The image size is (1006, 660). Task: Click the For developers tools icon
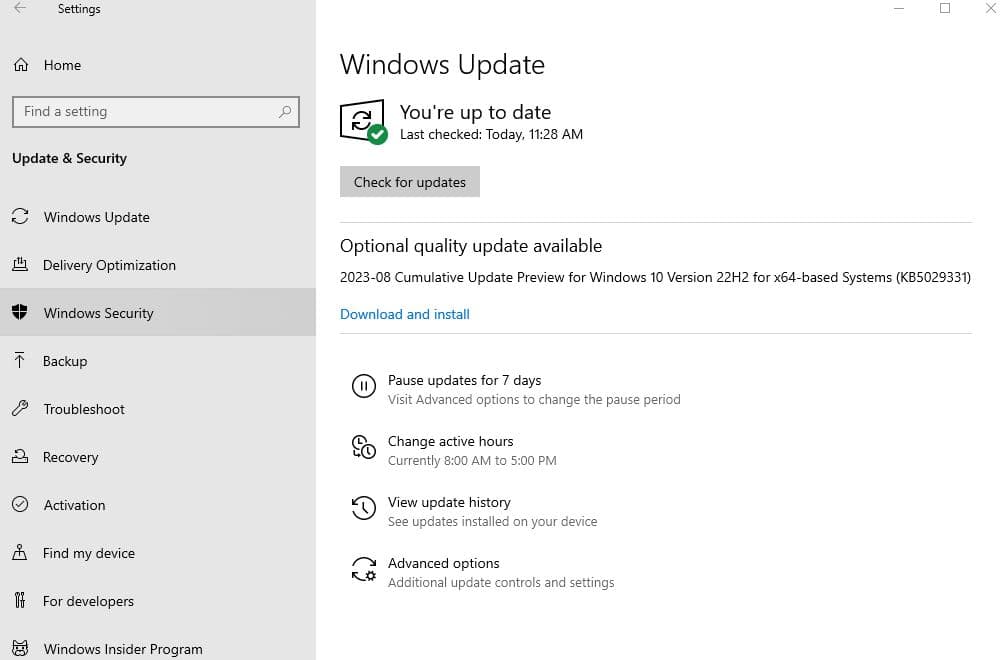20,600
